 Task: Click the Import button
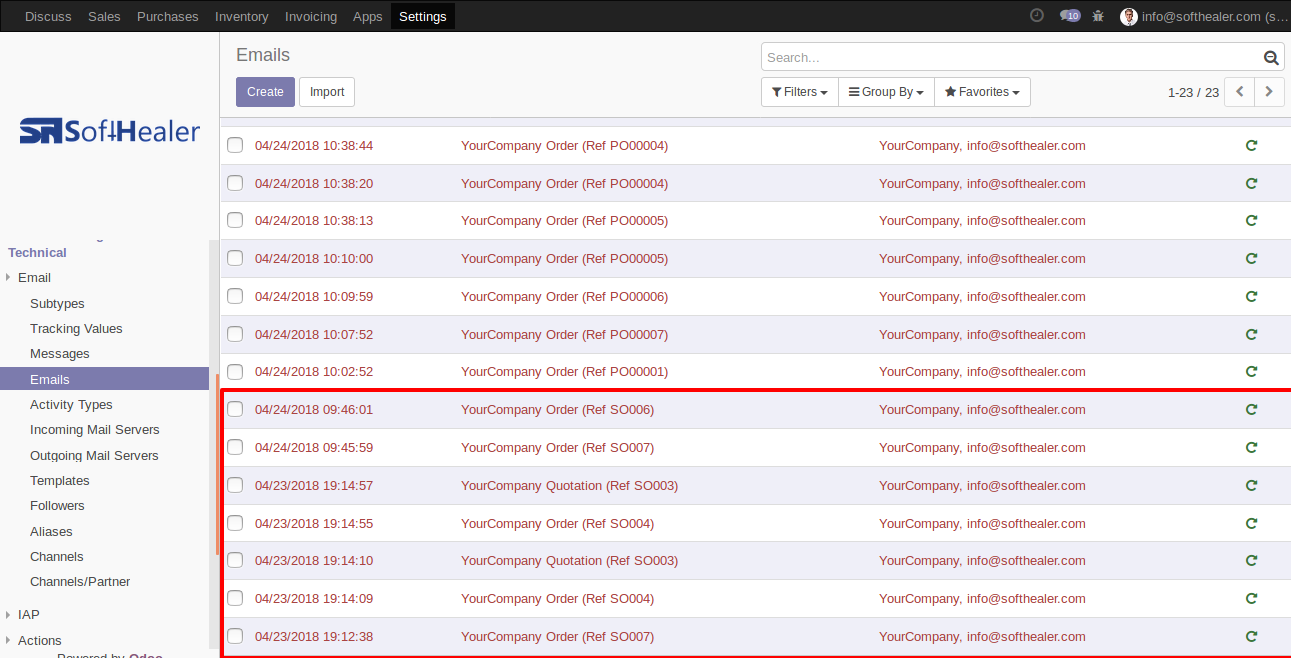click(327, 92)
